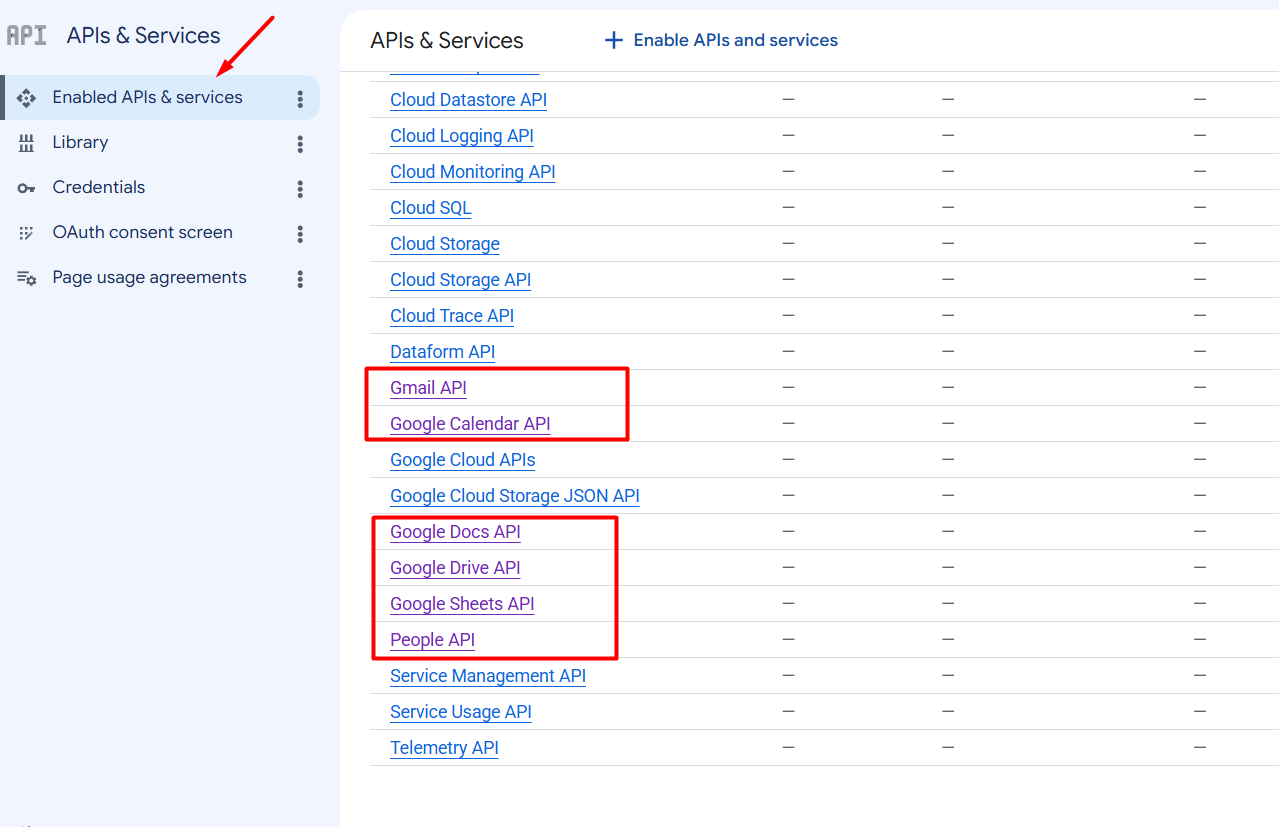This screenshot has width=1279, height=827.
Task: Open the Google Drive API link
Action: (x=456, y=568)
